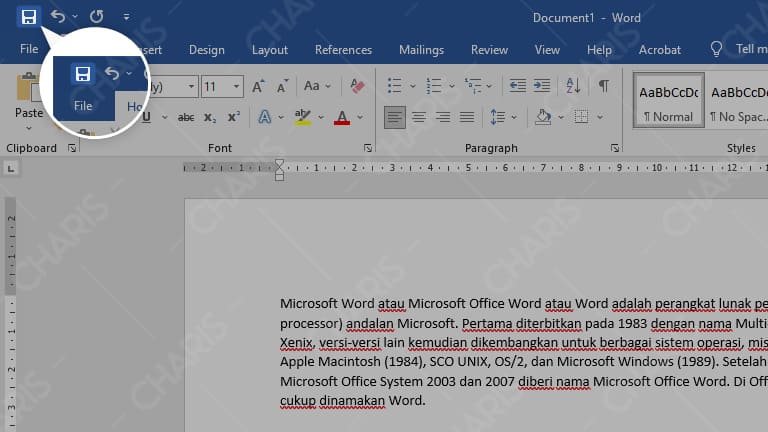Open the Clipboard dialog launcher
Image resolution: width=768 pixels, height=432 pixels.
point(72,148)
